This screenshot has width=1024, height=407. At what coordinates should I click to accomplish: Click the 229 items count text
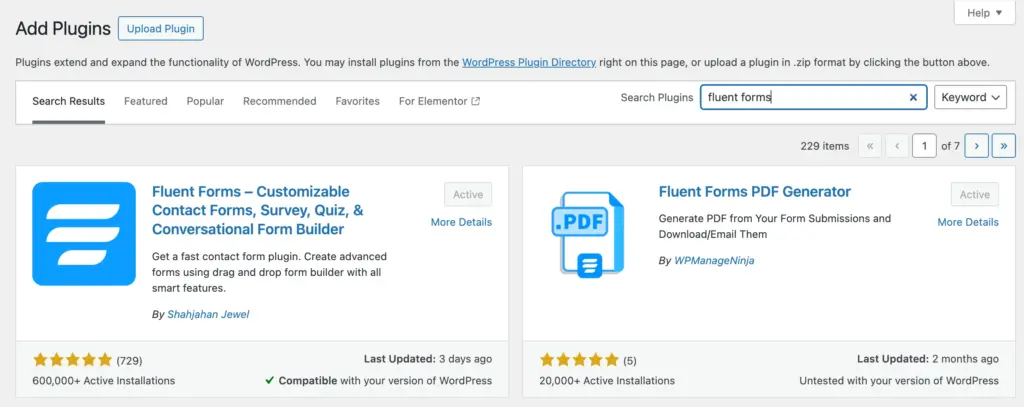coord(825,146)
